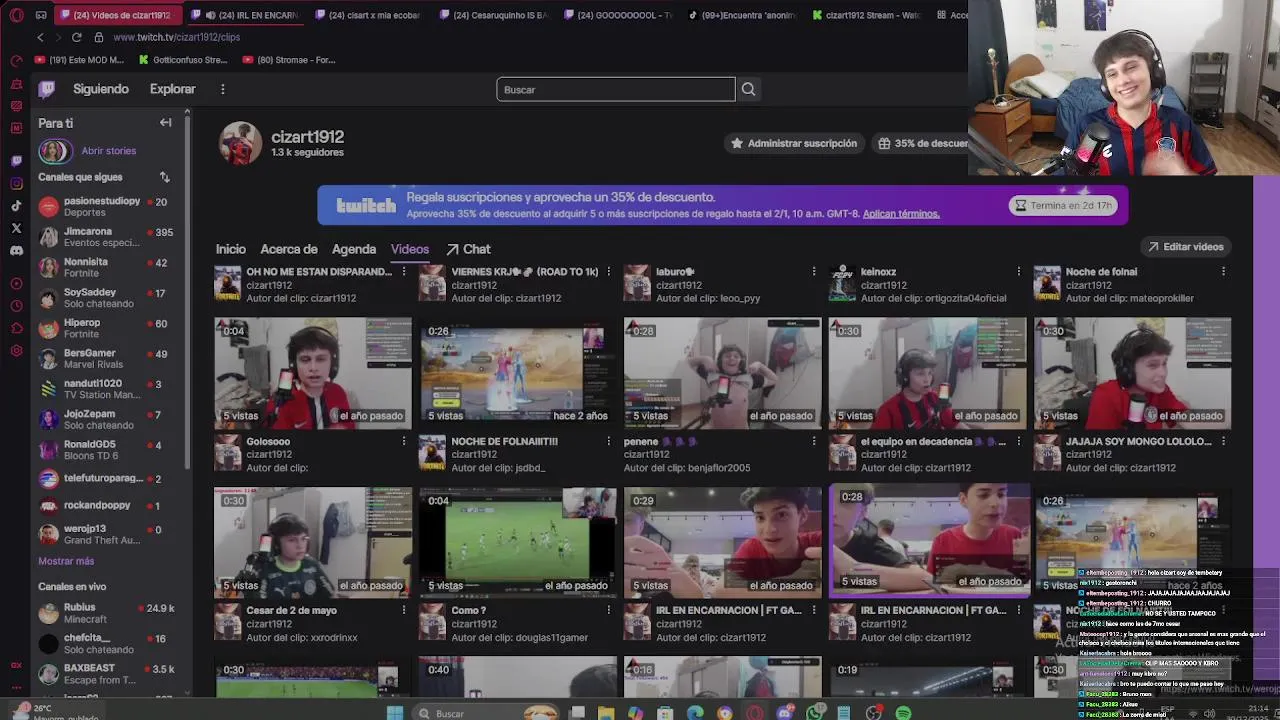Open the Discord taskbar icon

click(x=785, y=713)
